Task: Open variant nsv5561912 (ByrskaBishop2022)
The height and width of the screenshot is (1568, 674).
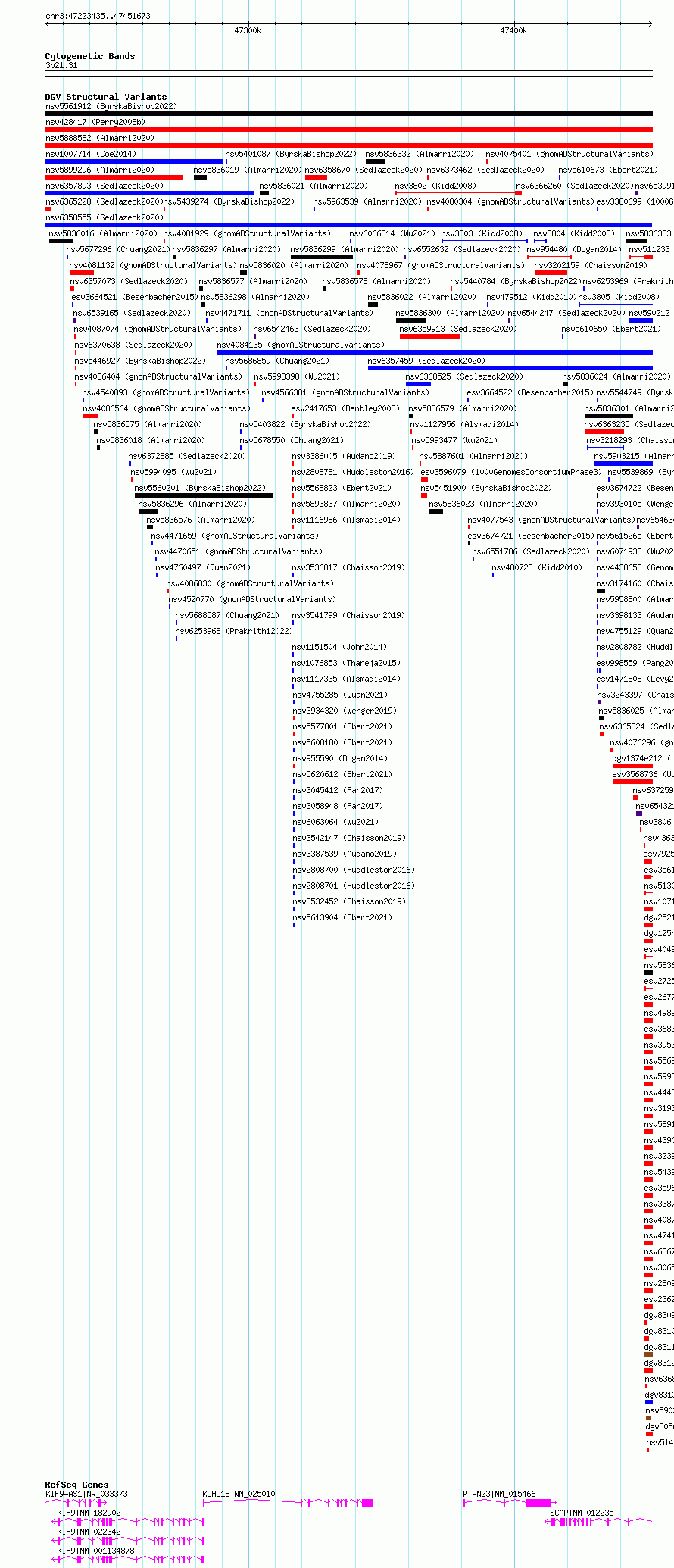Action: coord(111,106)
